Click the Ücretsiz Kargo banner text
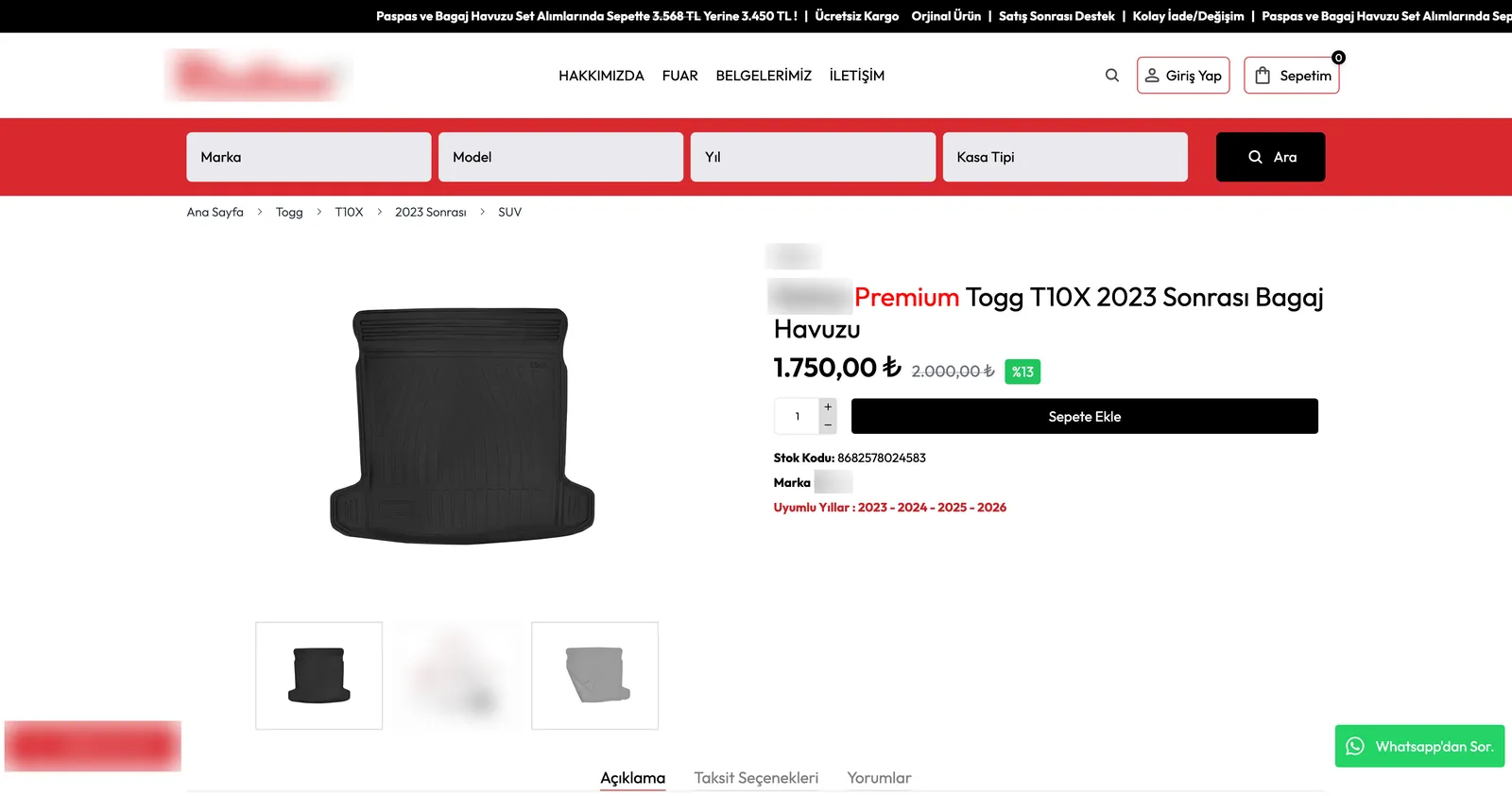Screen dimensions: 1512x796 coord(857,16)
